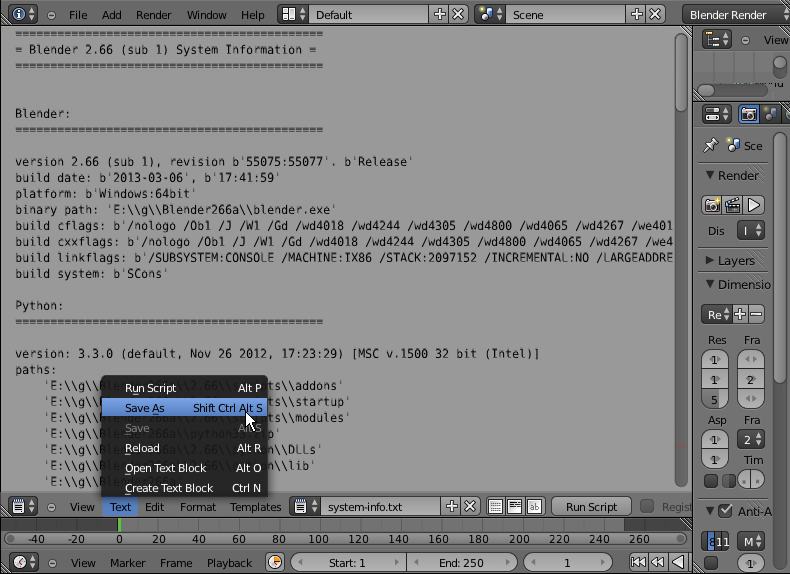Open the Info editor type selector
This screenshot has height=574, width=790.
pyautogui.click(x=23, y=14)
